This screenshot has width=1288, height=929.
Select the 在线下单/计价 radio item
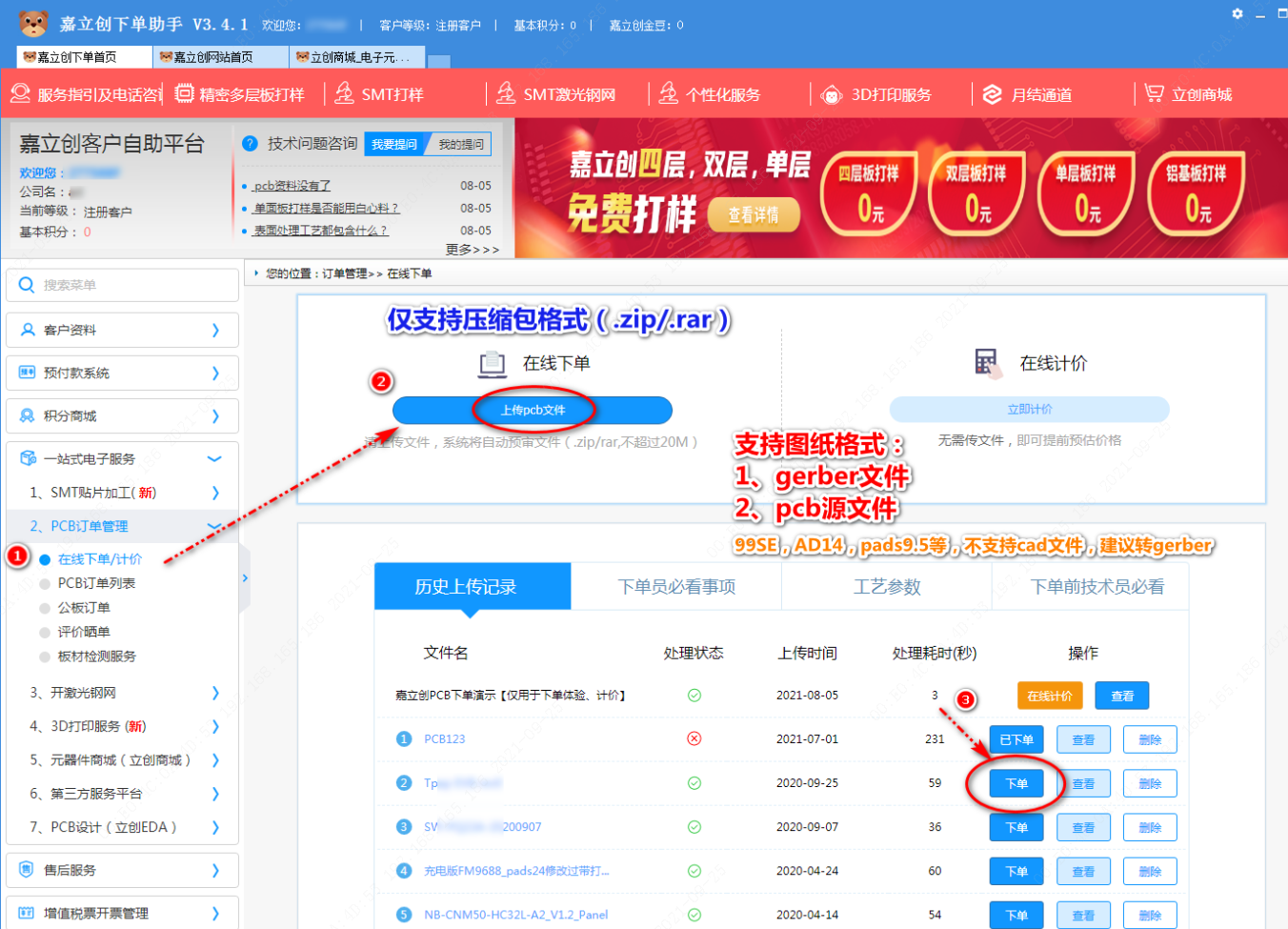click(x=45, y=559)
